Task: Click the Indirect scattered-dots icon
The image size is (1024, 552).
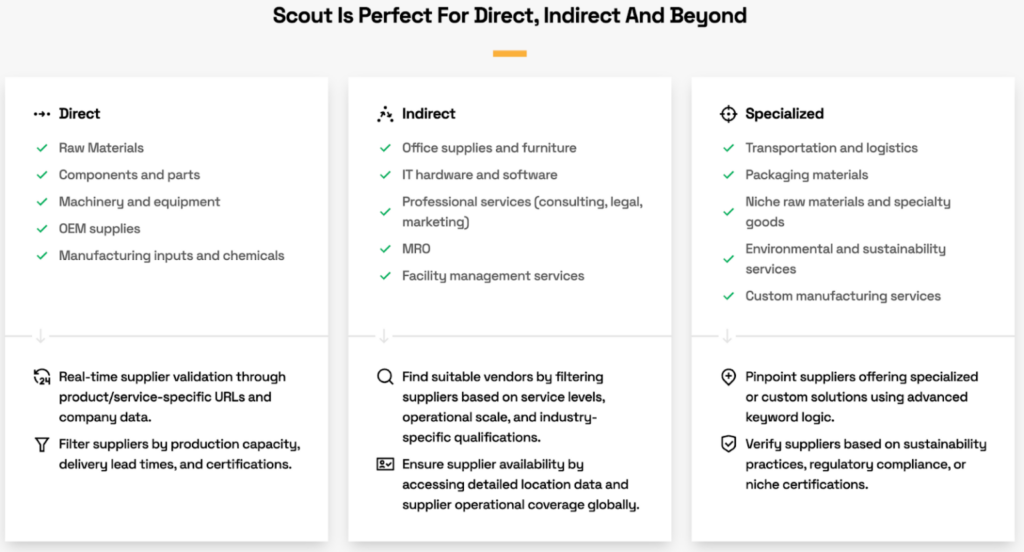Action: [385, 114]
